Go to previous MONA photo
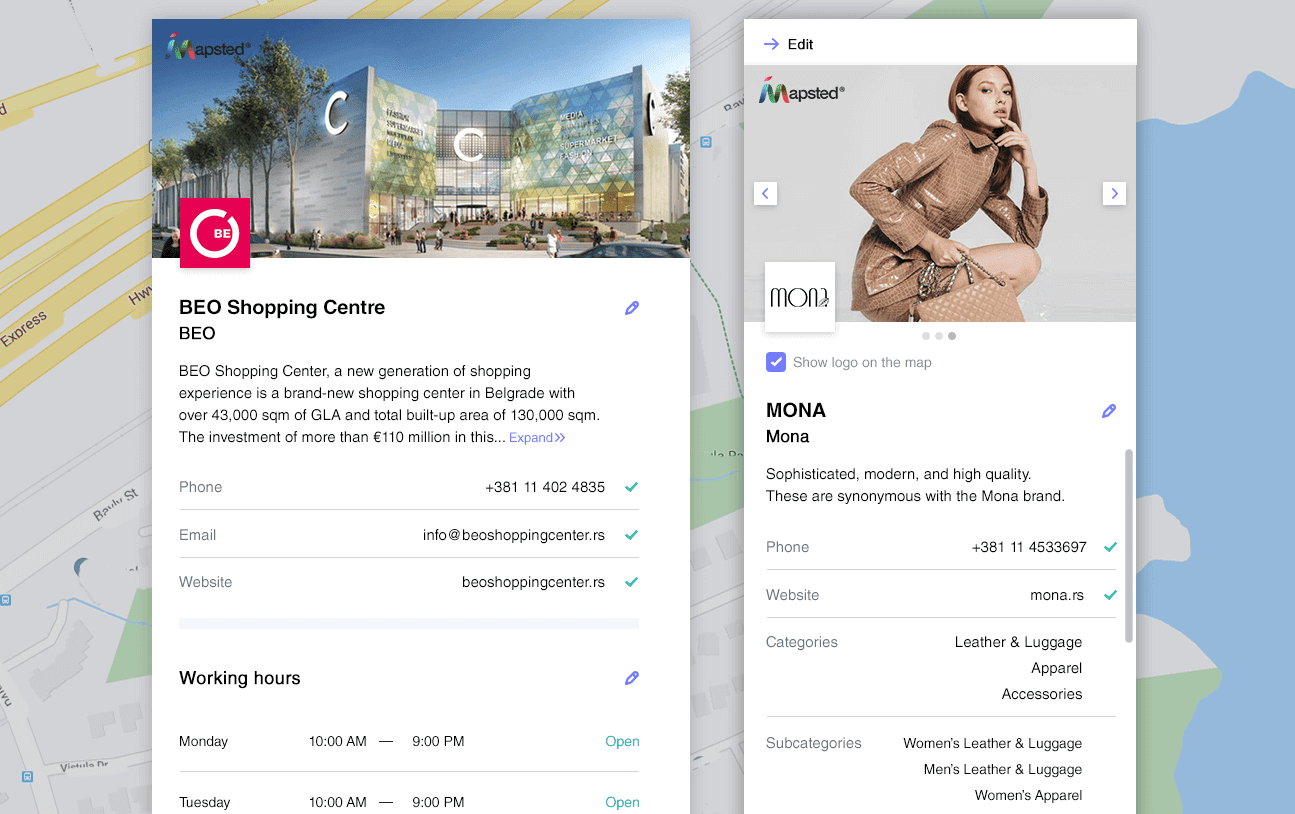This screenshot has width=1295, height=814. (765, 193)
